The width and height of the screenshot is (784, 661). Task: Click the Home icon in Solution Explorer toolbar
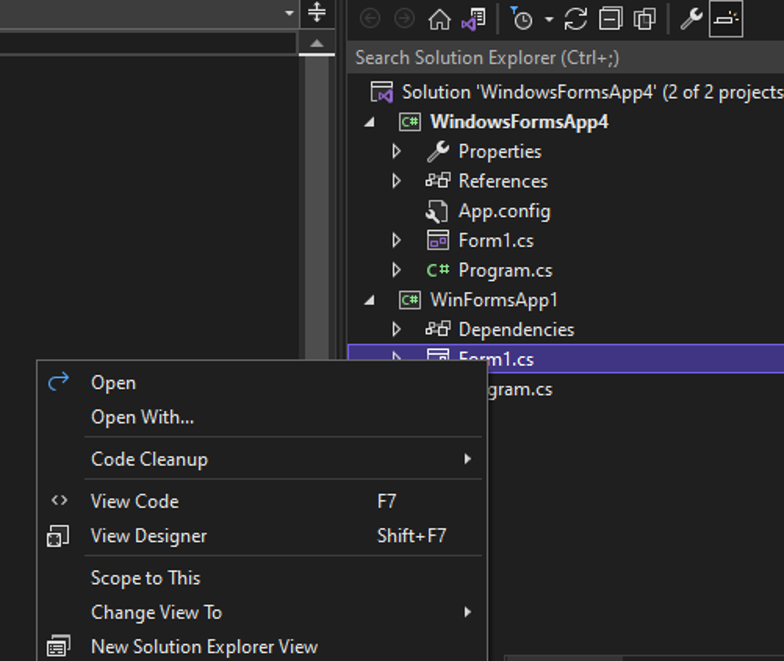(x=440, y=20)
